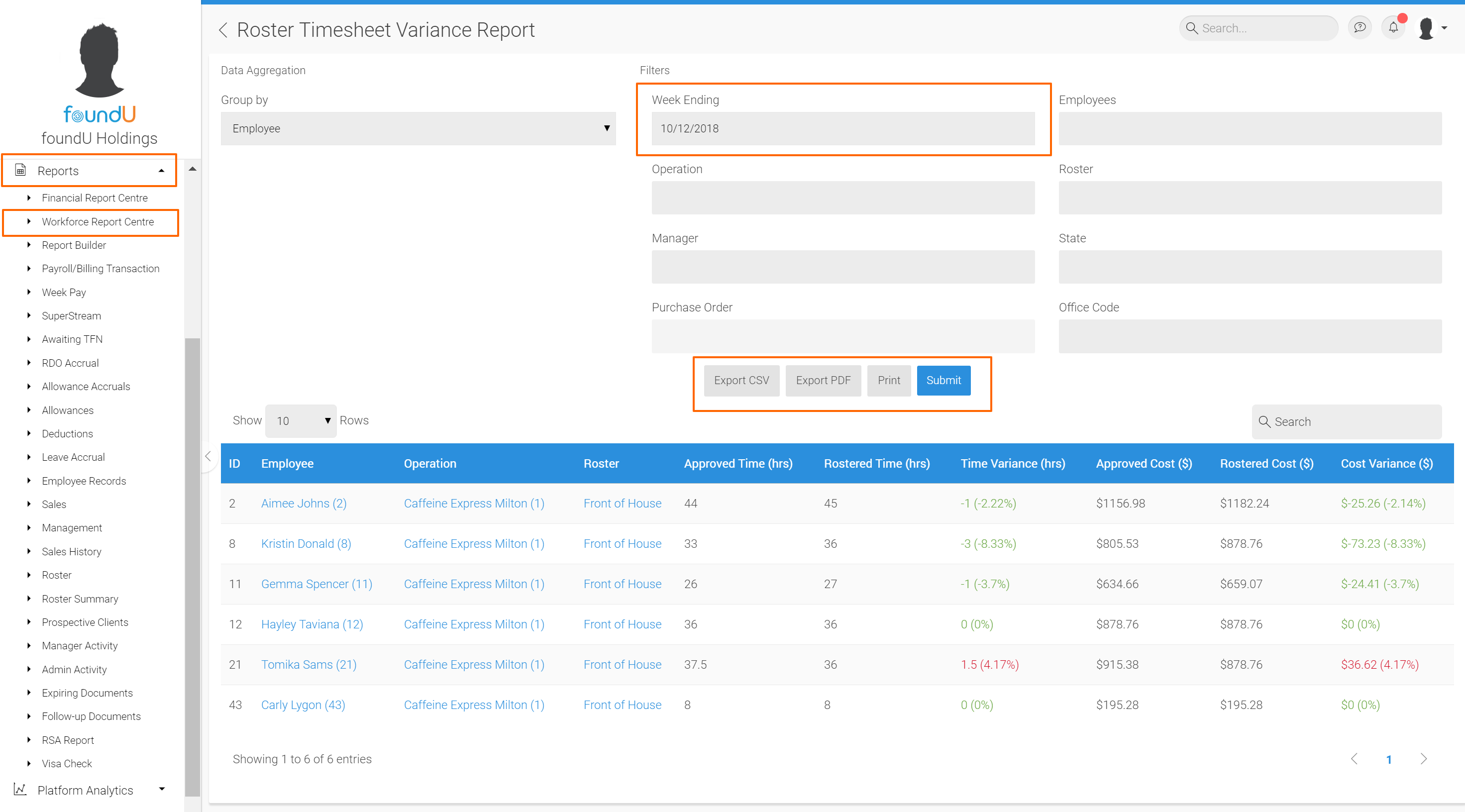Open the Roster Summary sidebar item

coord(80,599)
